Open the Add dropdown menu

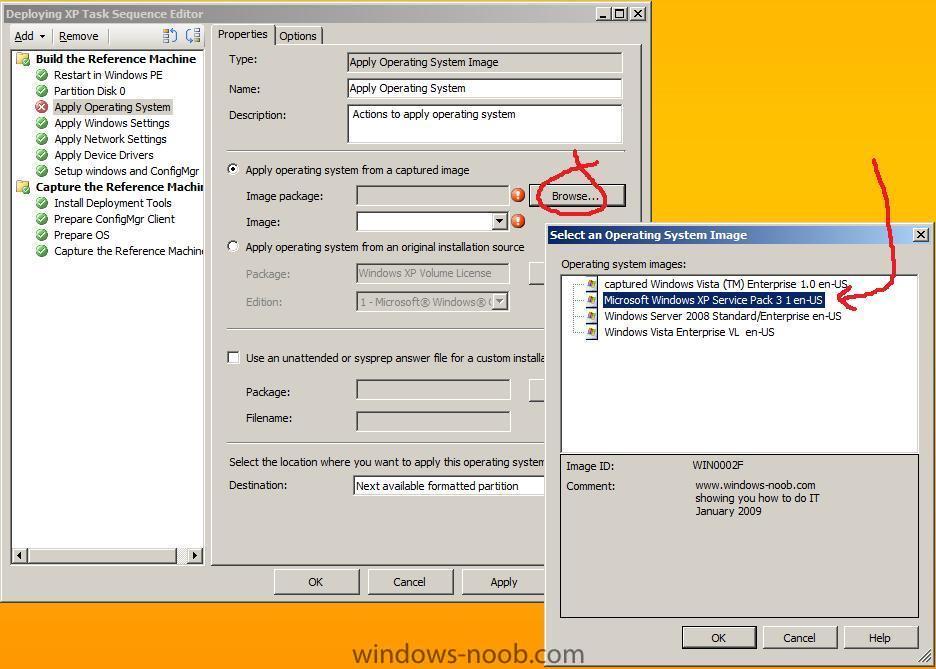click(29, 36)
